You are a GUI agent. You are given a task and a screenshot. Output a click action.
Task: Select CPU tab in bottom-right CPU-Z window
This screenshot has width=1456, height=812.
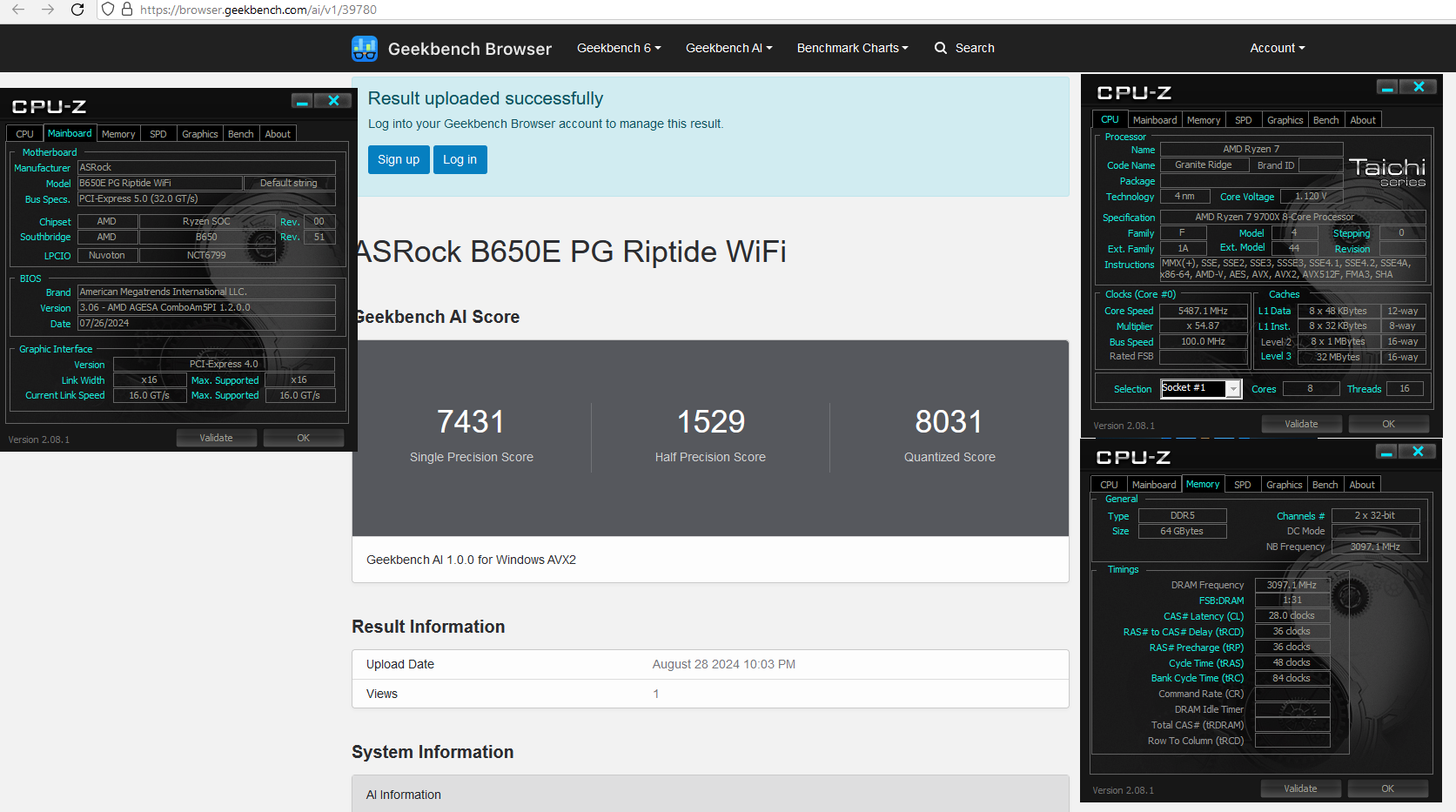(x=1109, y=485)
